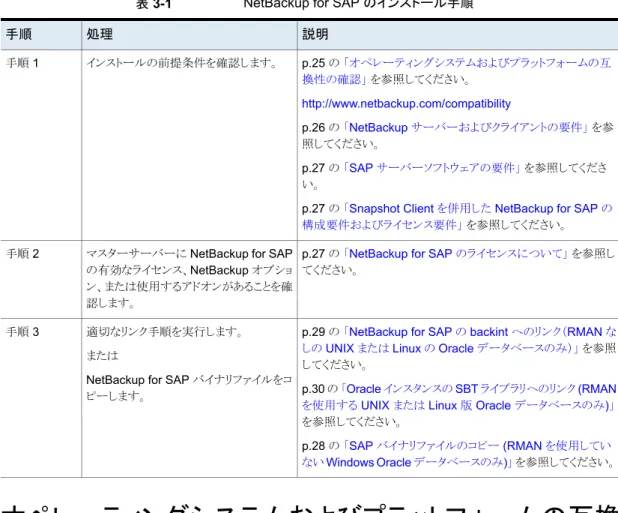Open the backint へのリンク (RMAN なし) link

459,340
